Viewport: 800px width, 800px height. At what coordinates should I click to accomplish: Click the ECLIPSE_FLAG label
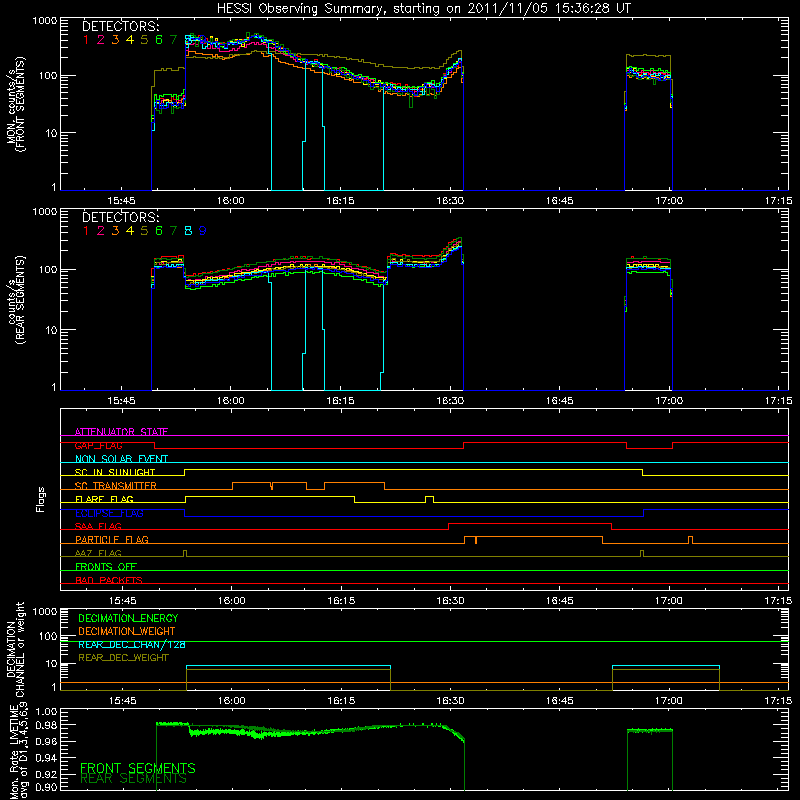[109, 513]
